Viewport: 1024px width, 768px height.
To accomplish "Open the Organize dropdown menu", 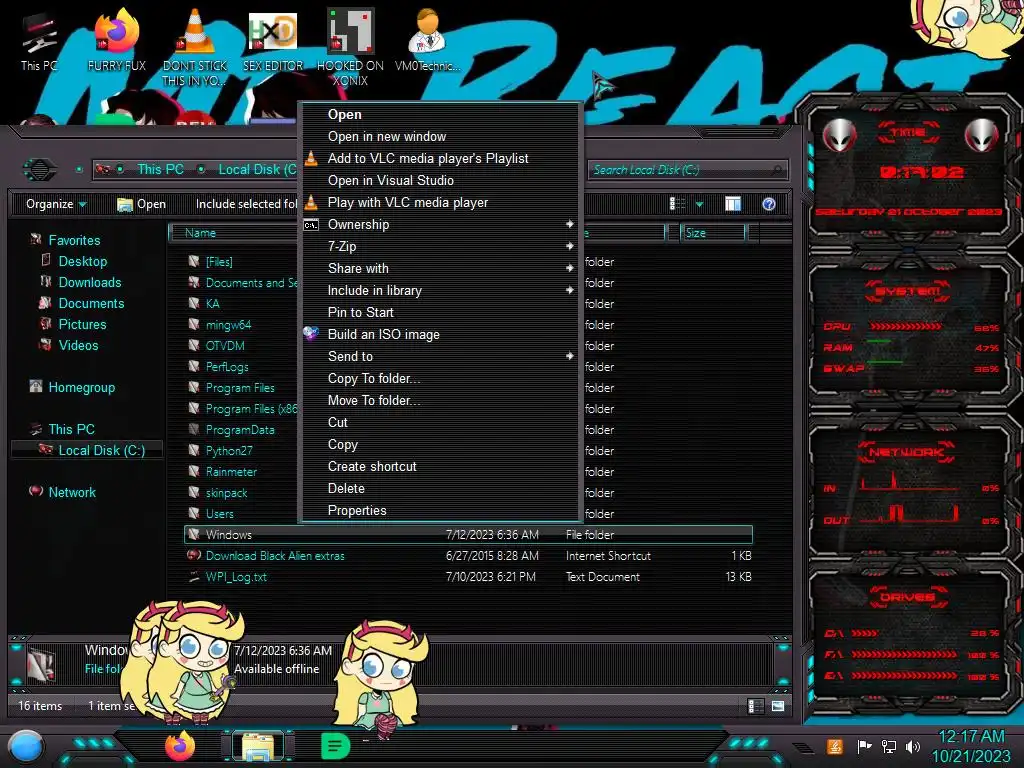I will tap(56, 204).
